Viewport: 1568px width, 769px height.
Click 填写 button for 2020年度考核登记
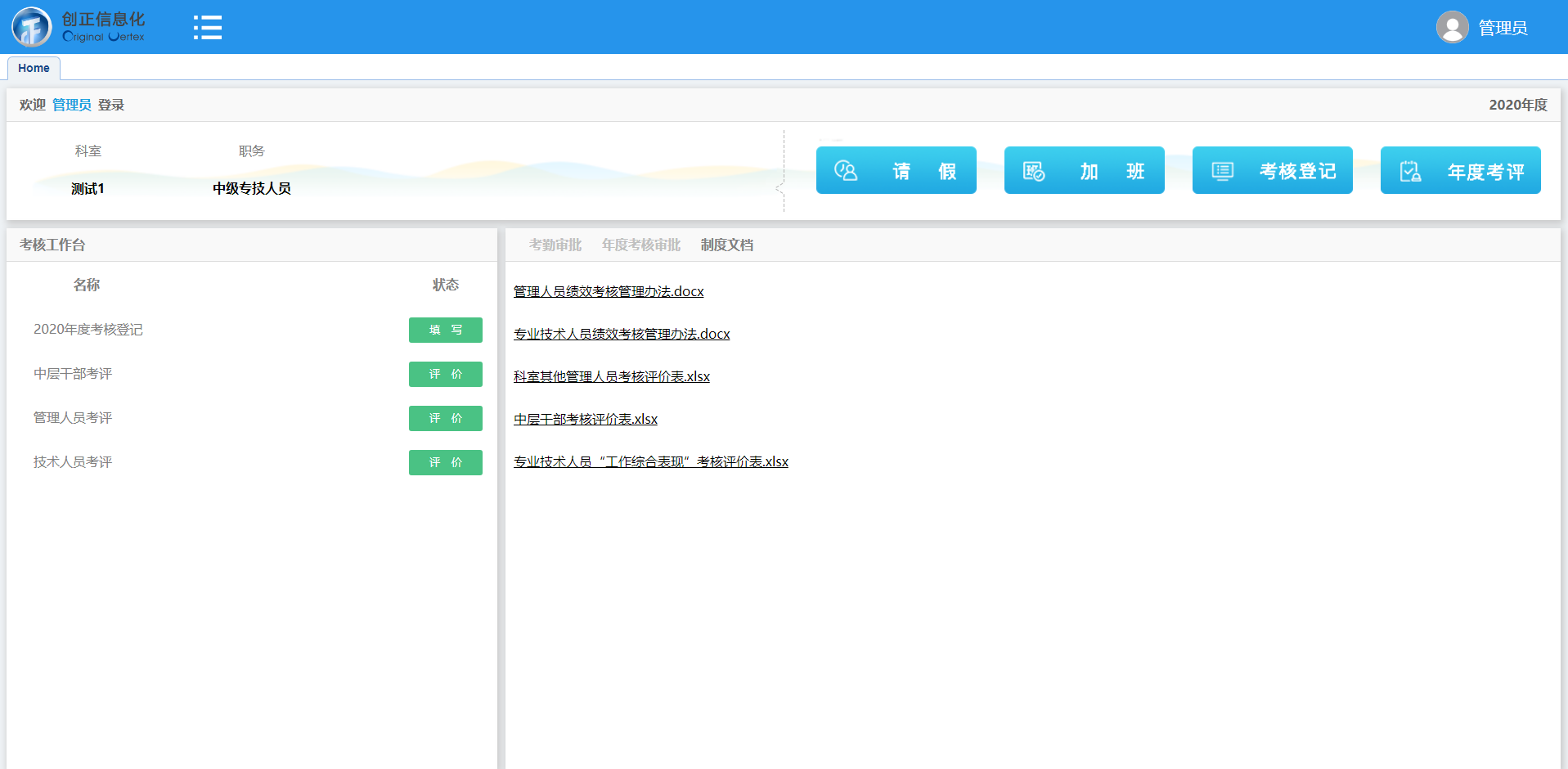point(445,330)
